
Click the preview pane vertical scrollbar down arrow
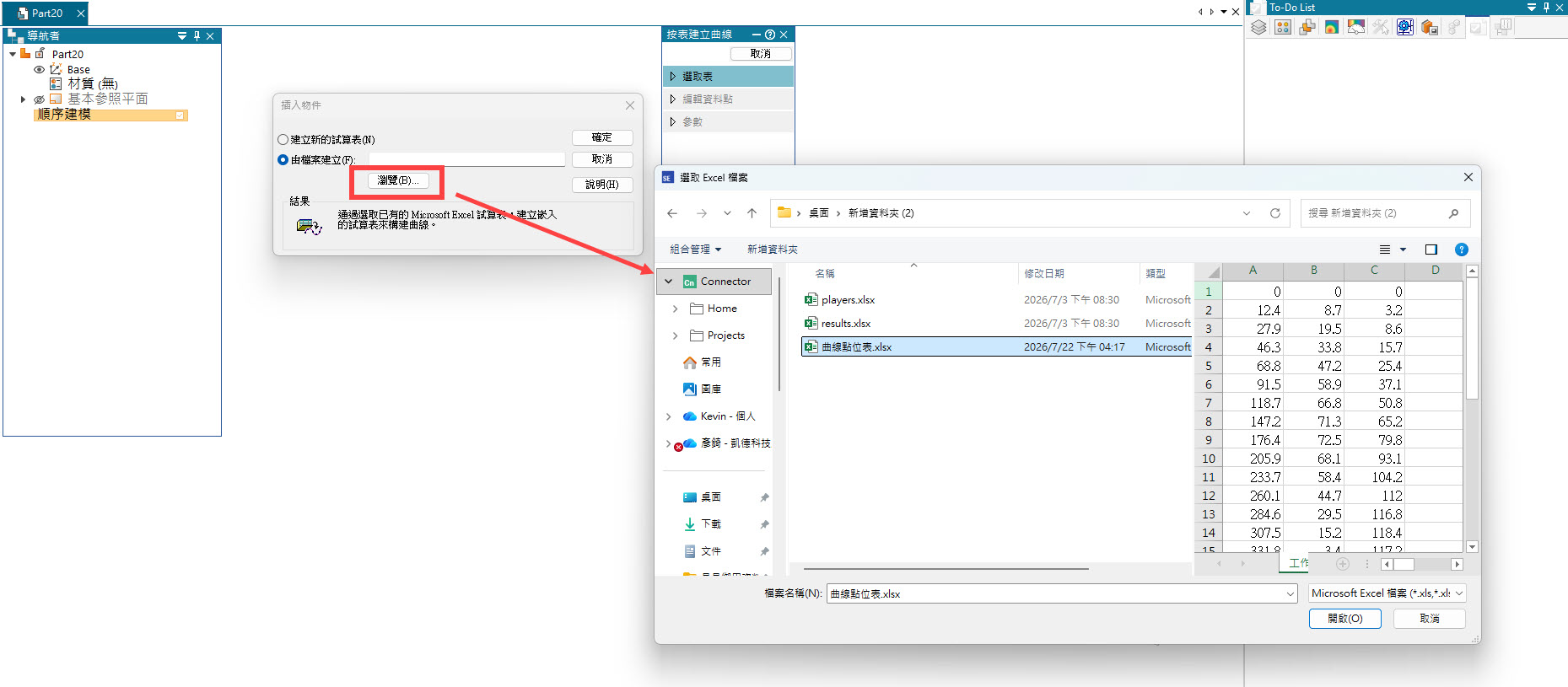click(1473, 546)
